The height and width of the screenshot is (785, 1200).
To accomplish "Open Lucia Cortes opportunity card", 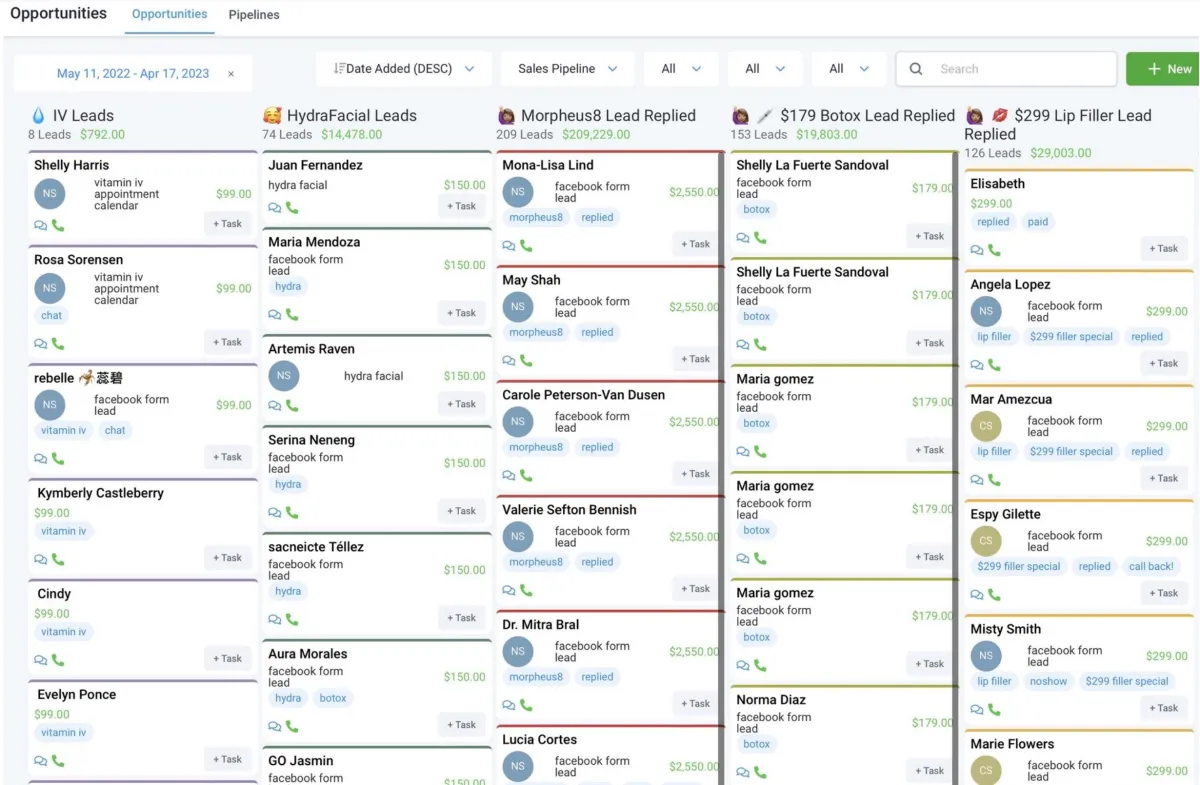I will tap(610, 755).
